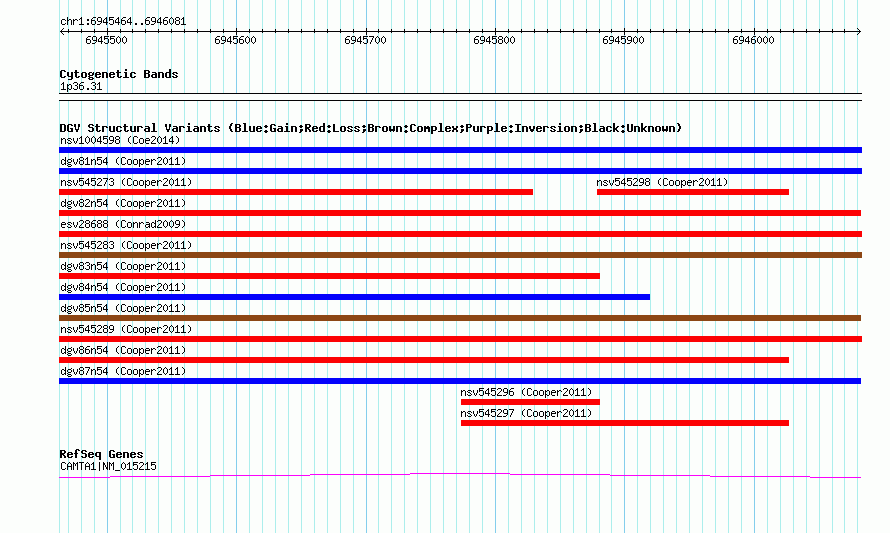Select the red dgv82n54 loss bar

coord(460,213)
